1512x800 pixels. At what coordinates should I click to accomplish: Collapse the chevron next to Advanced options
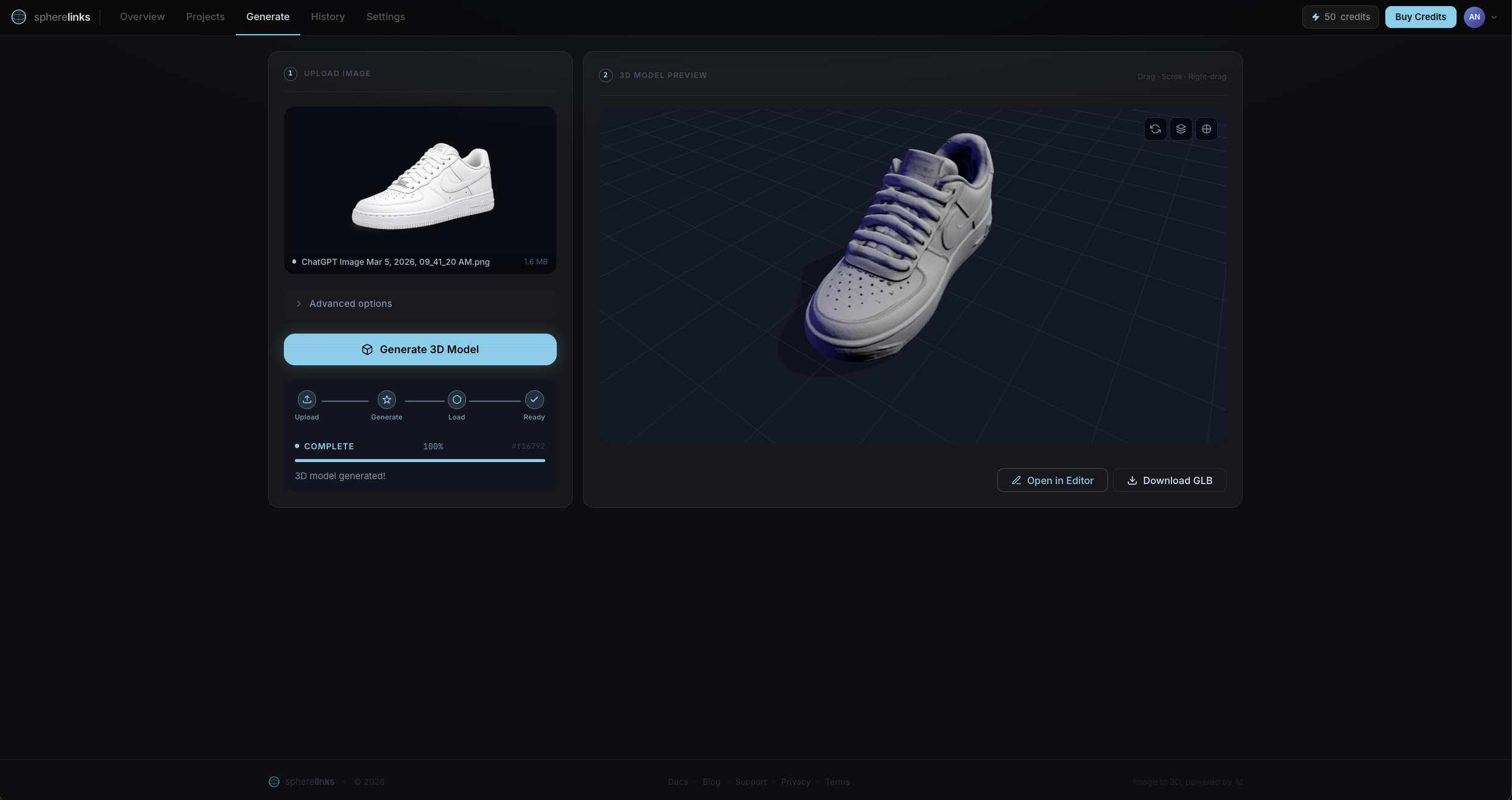[299, 303]
